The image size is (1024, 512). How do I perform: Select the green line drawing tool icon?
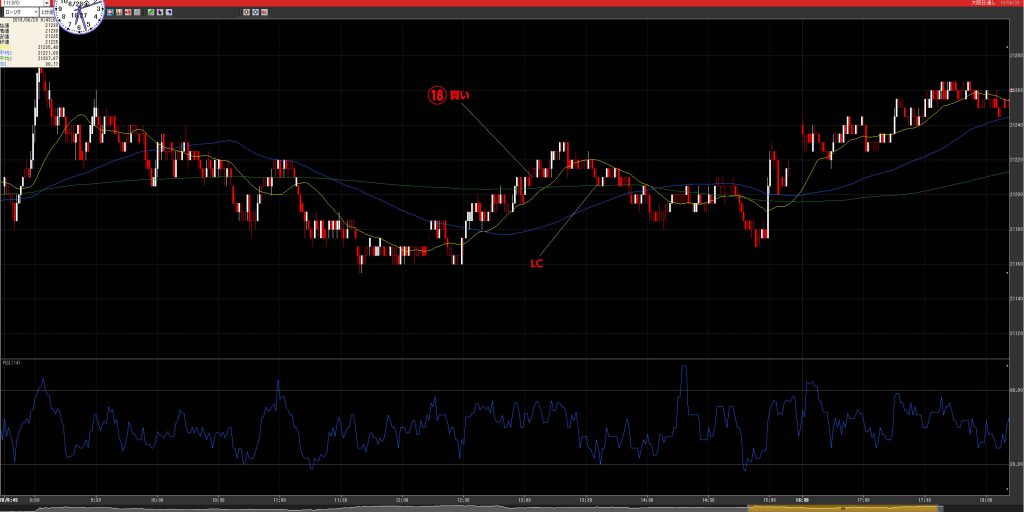151,12
